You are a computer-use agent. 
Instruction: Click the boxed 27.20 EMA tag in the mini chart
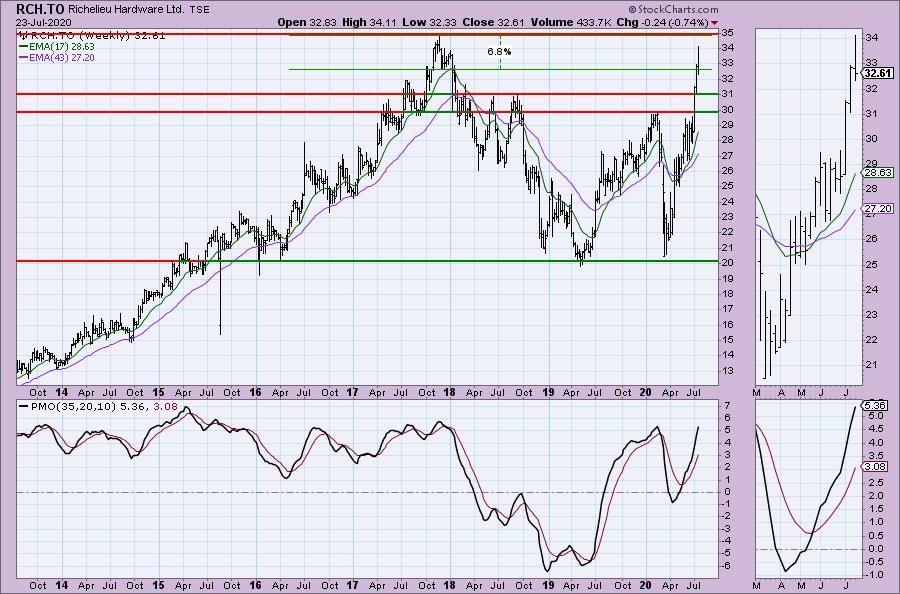coord(878,209)
